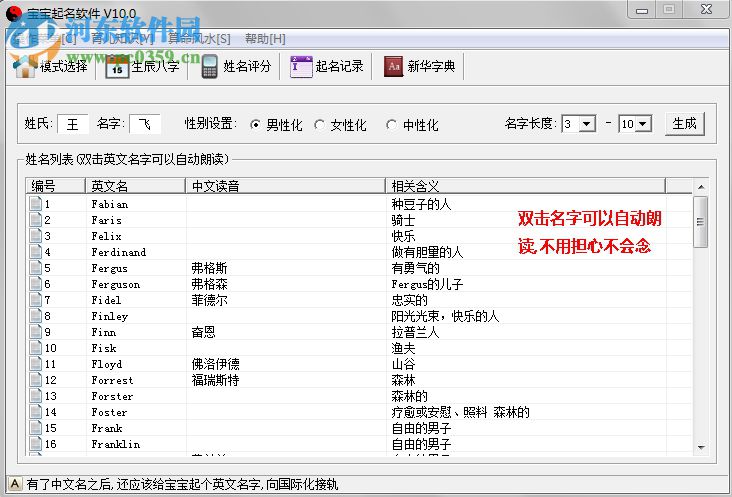Click the document icon for row 6 Ferguson
The width and height of the screenshot is (732, 497).
(35, 284)
